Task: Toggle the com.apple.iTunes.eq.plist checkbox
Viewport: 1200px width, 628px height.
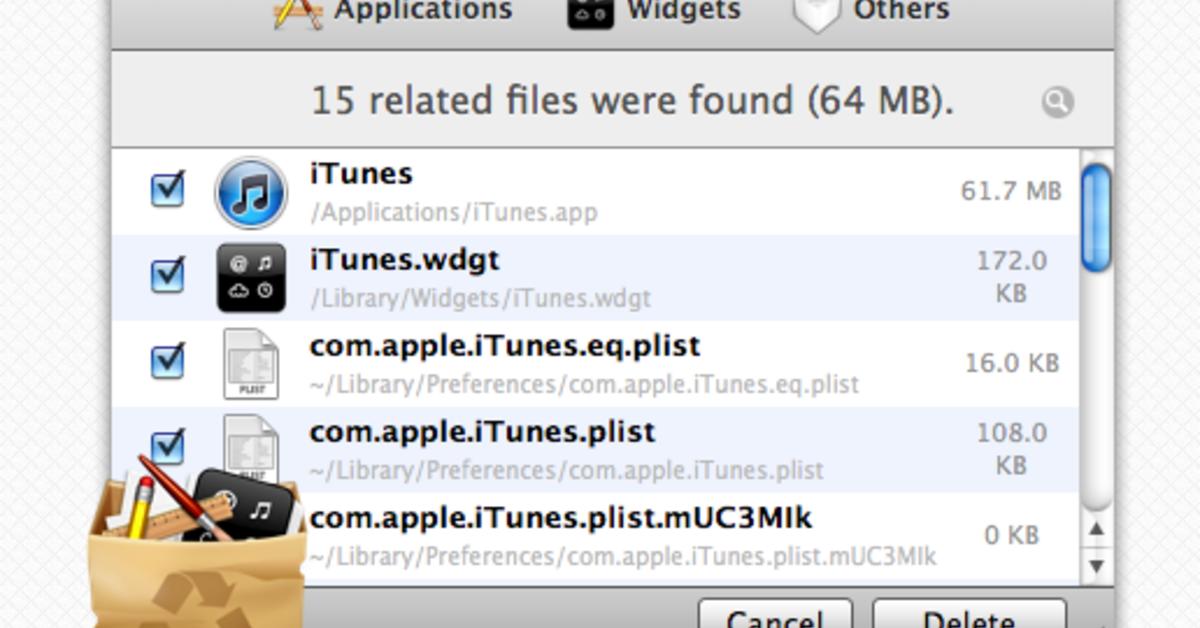Action: tap(168, 360)
